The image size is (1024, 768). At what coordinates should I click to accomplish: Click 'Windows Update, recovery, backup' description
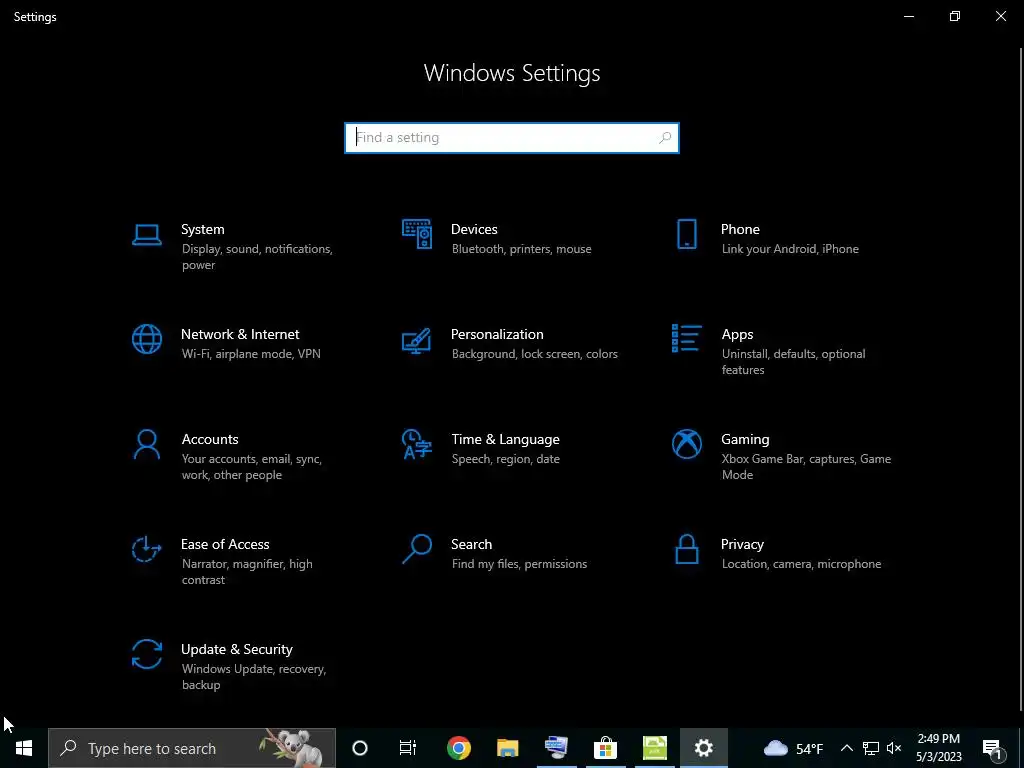253,677
